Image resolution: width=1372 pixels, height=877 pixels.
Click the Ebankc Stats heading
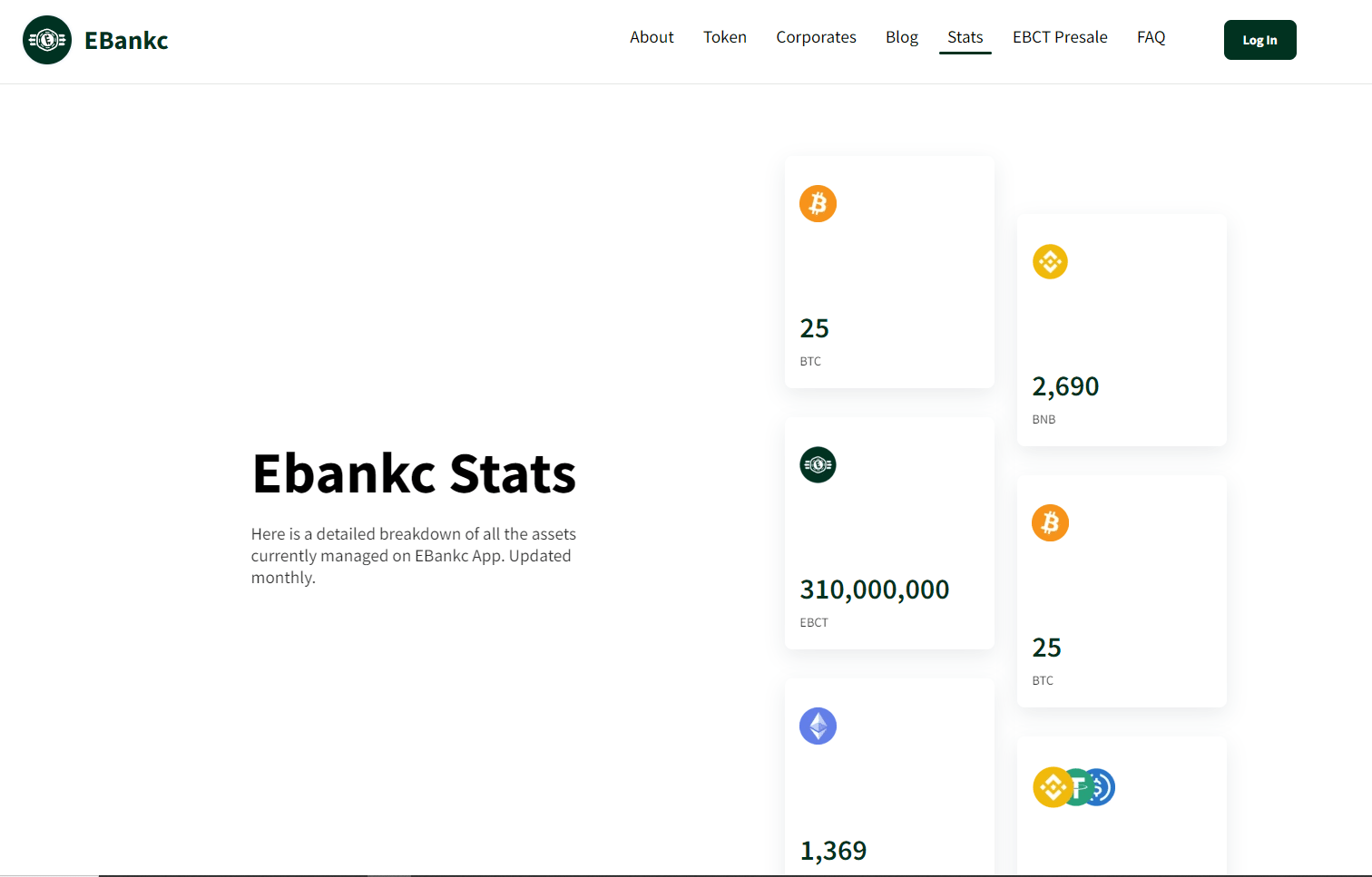(x=414, y=473)
